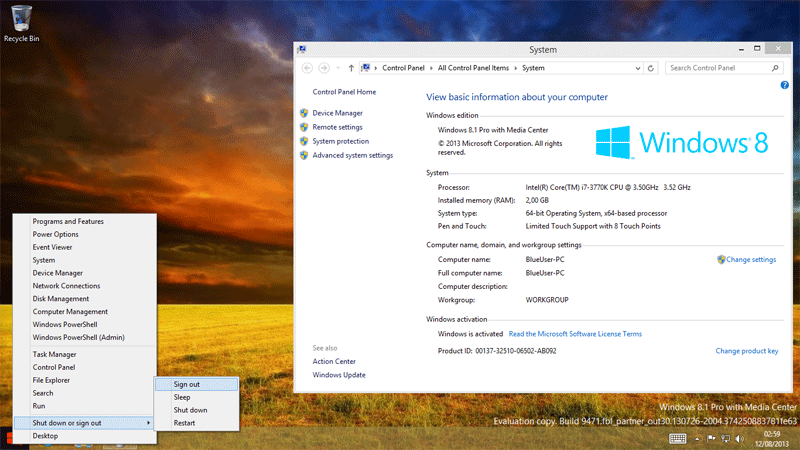Screen dimensions: 800x450
Task: Select the Product ID value text
Action: click(x=516, y=351)
